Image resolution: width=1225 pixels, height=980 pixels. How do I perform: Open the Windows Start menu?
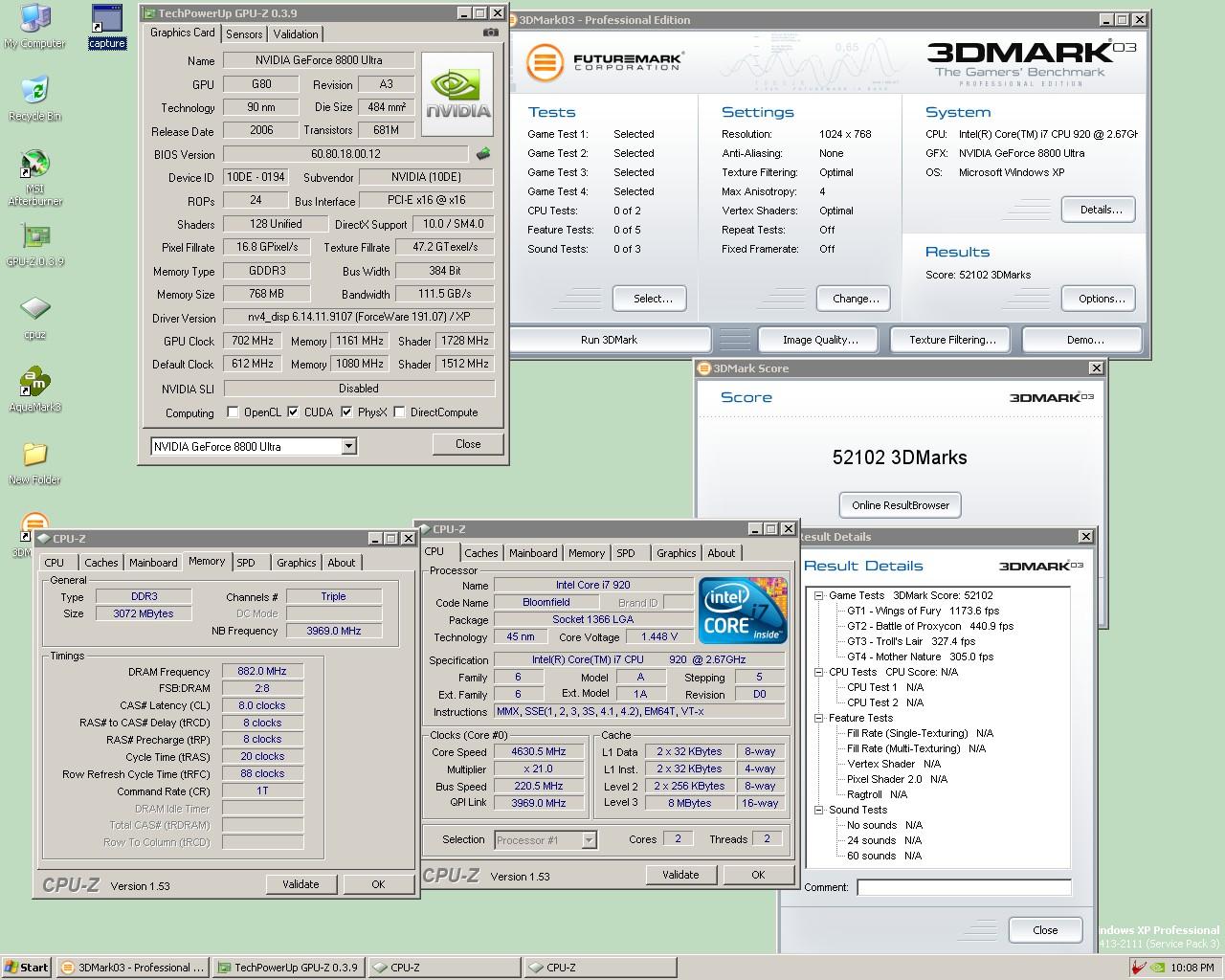[x=27, y=967]
